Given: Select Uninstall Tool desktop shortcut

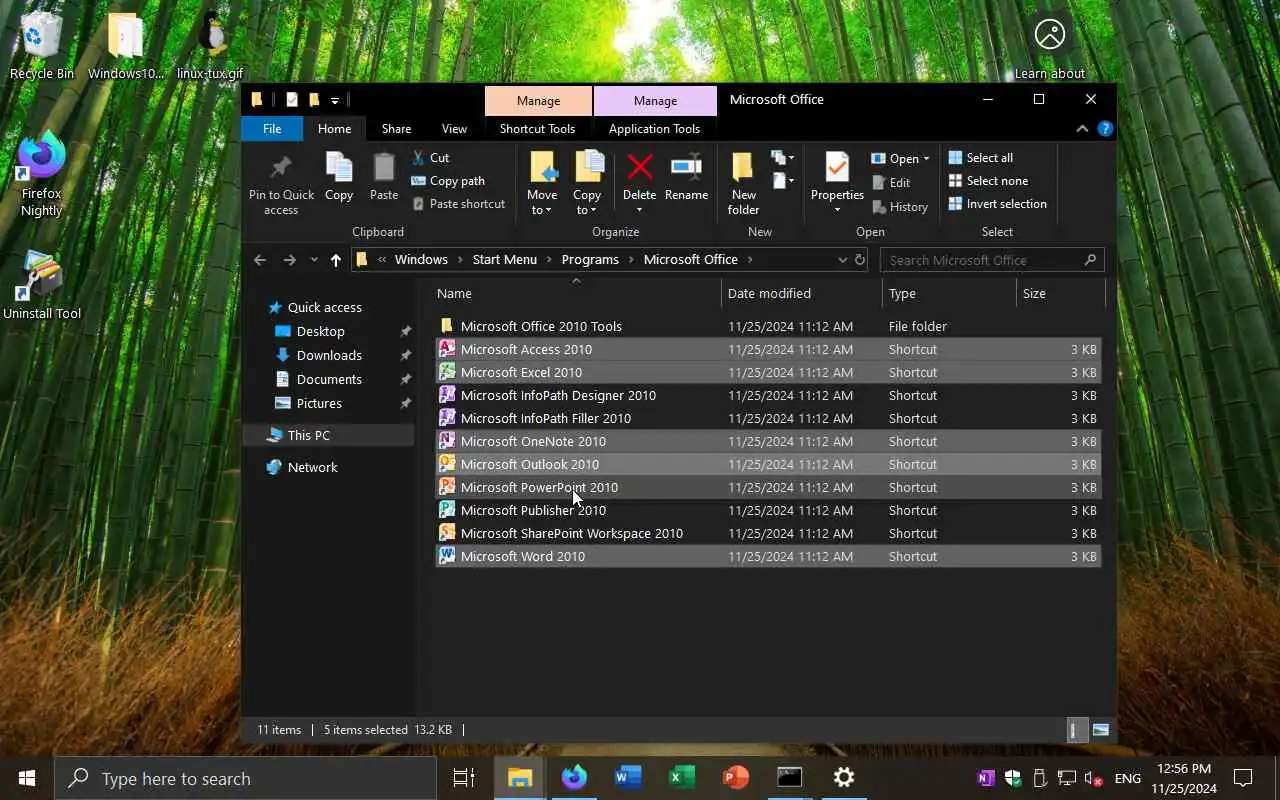Looking at the screenshot, I should click(42, 286).
